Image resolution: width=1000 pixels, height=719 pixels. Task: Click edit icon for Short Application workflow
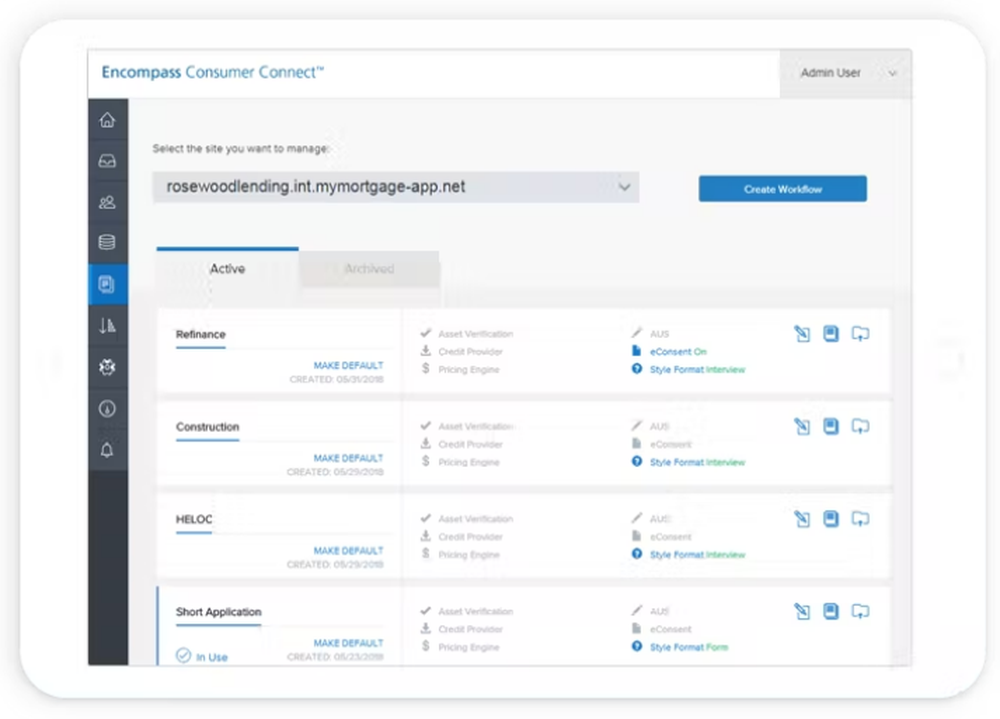(802, 611)
